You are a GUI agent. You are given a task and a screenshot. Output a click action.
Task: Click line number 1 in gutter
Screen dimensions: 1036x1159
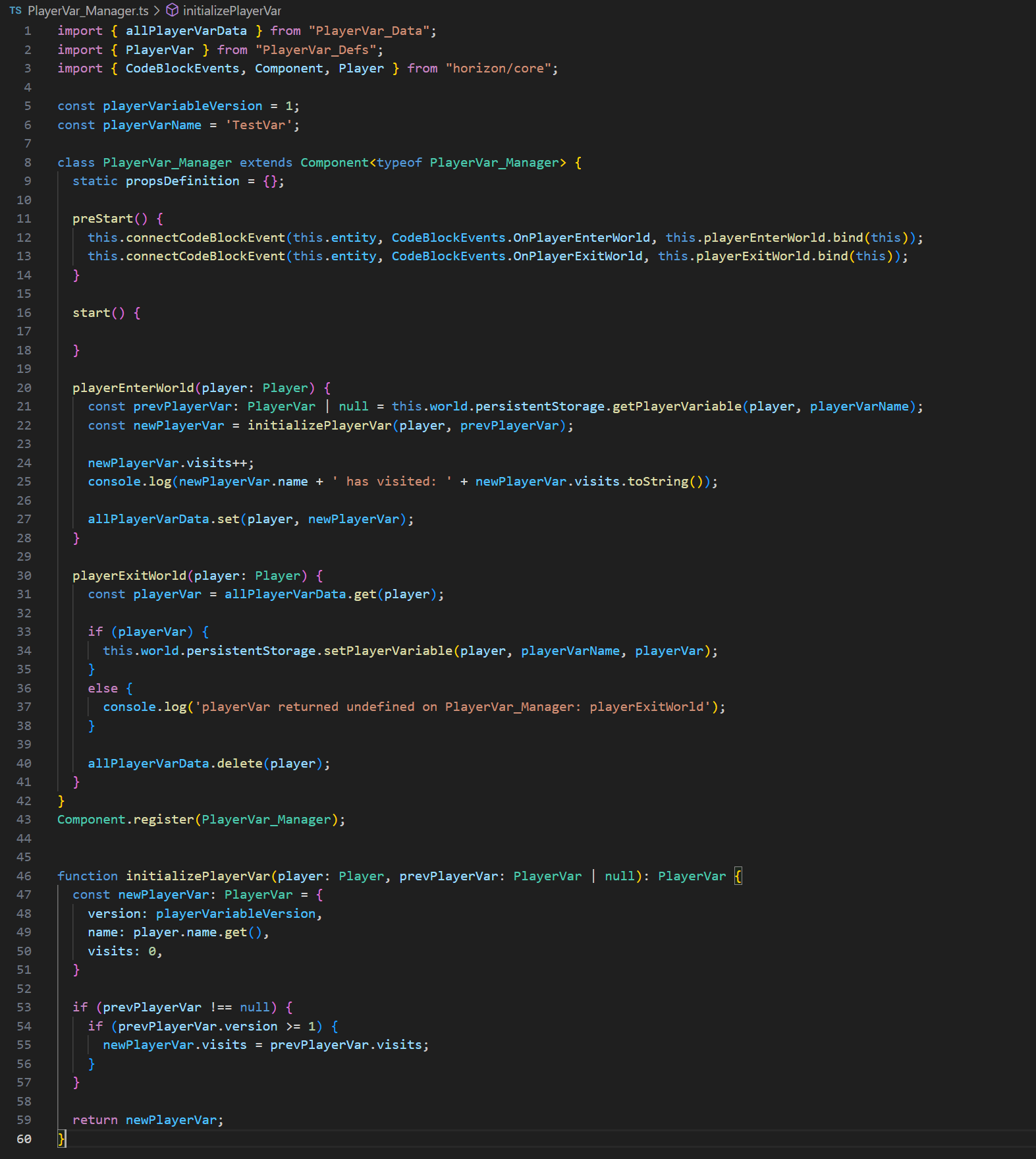(x=28, y=31)
